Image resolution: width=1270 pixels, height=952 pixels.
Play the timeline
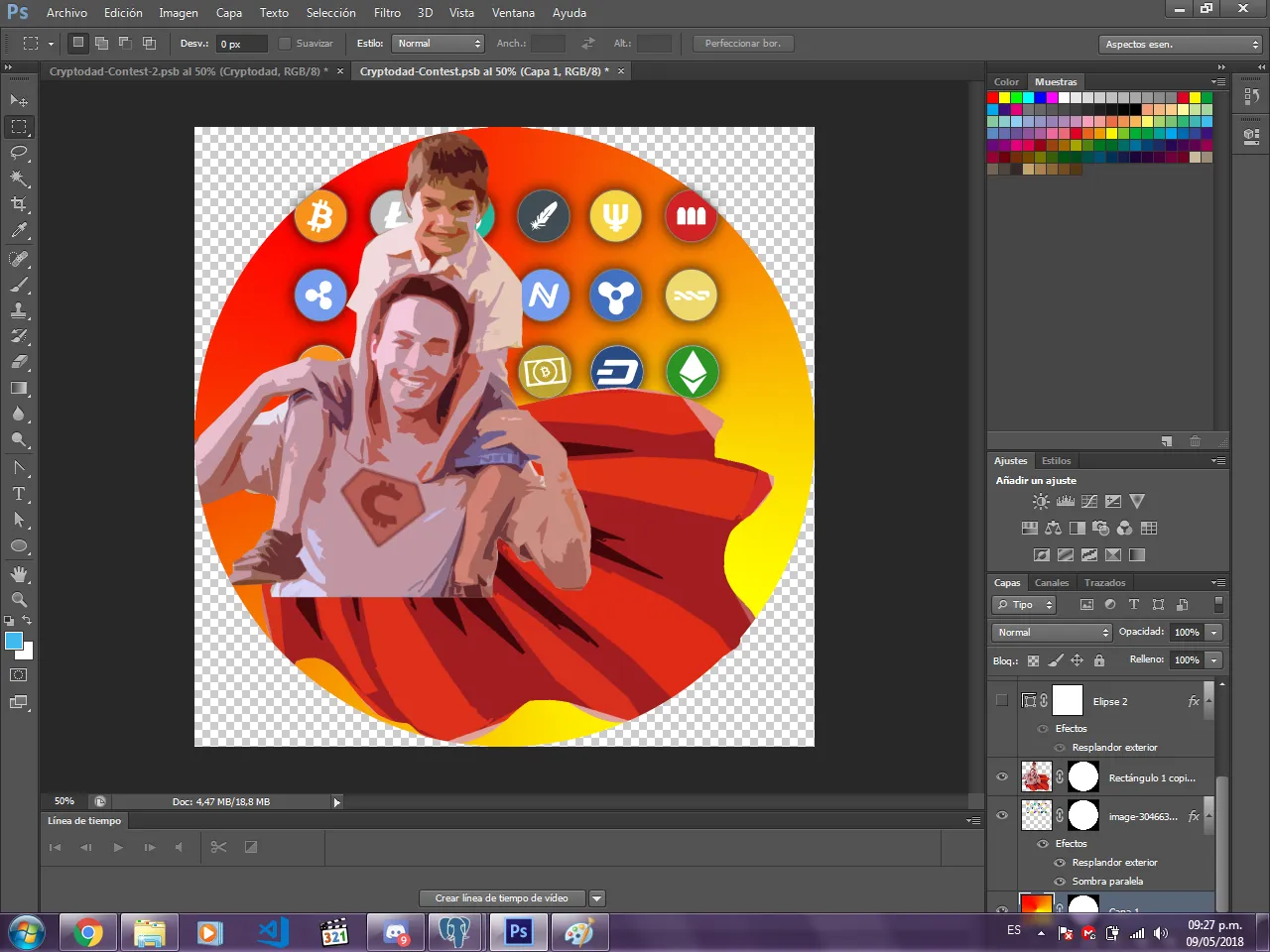point(118,847)
